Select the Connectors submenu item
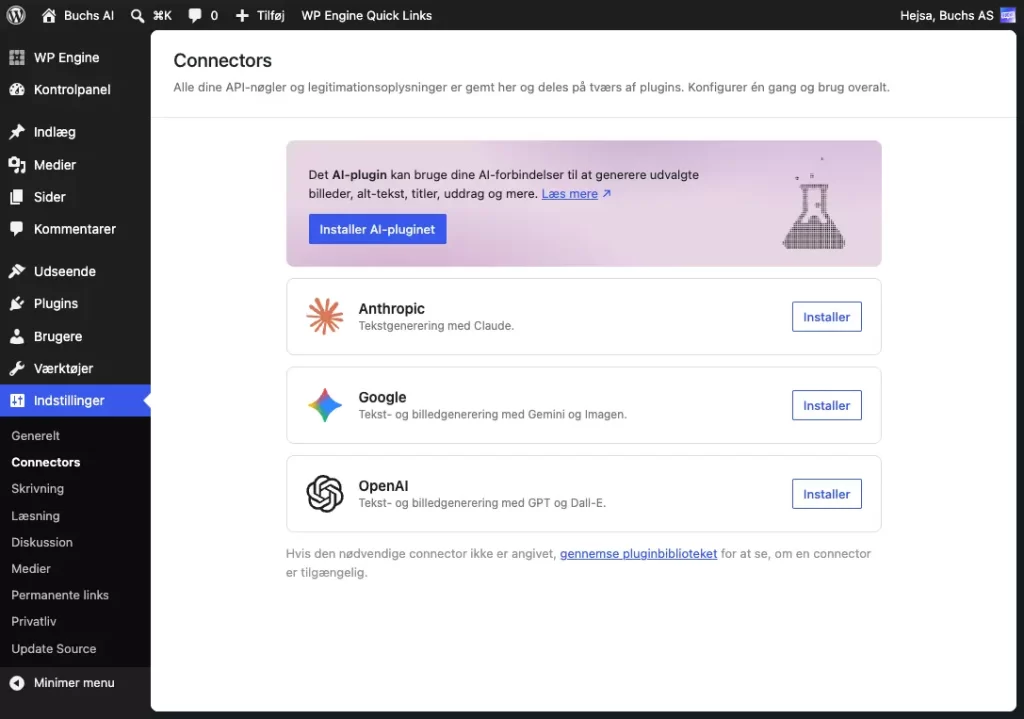The width and height of the screenshot is (1024, 719). (46, 462)
